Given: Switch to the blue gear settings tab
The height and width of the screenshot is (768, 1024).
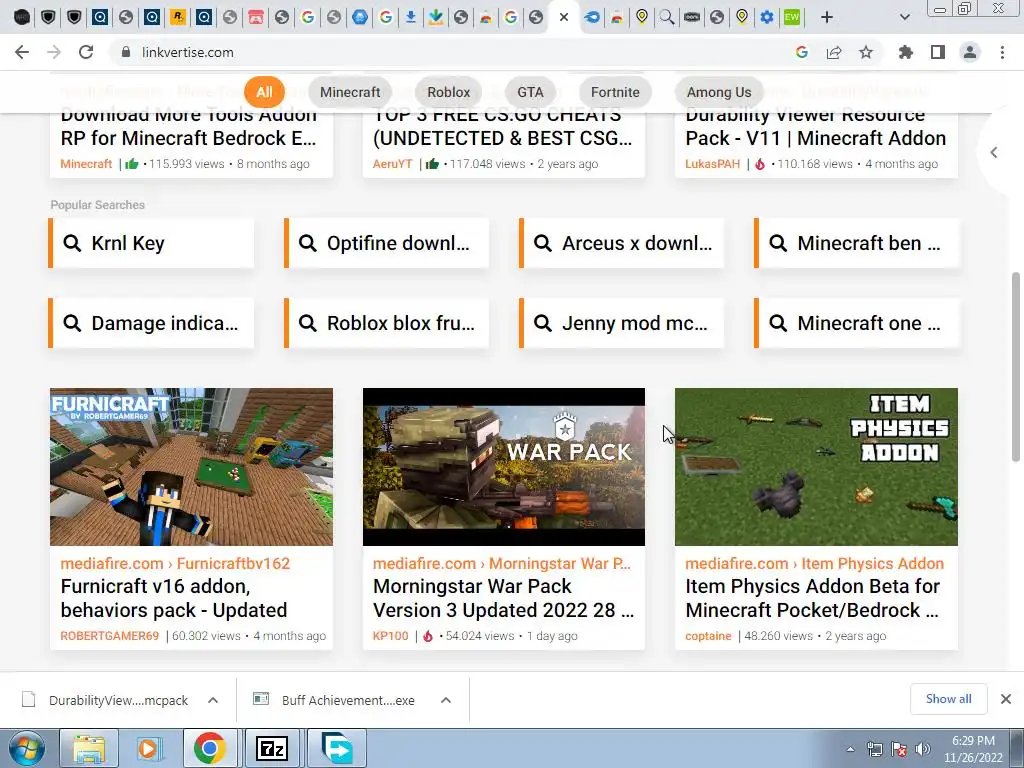Looking at the screenshot, I should (767, 18).
